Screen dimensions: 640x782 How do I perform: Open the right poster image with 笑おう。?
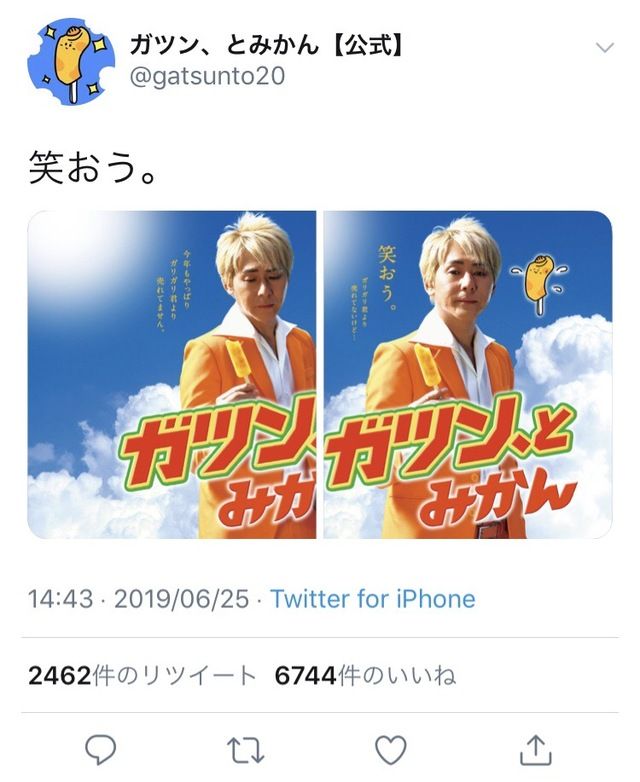click(468, 375)
